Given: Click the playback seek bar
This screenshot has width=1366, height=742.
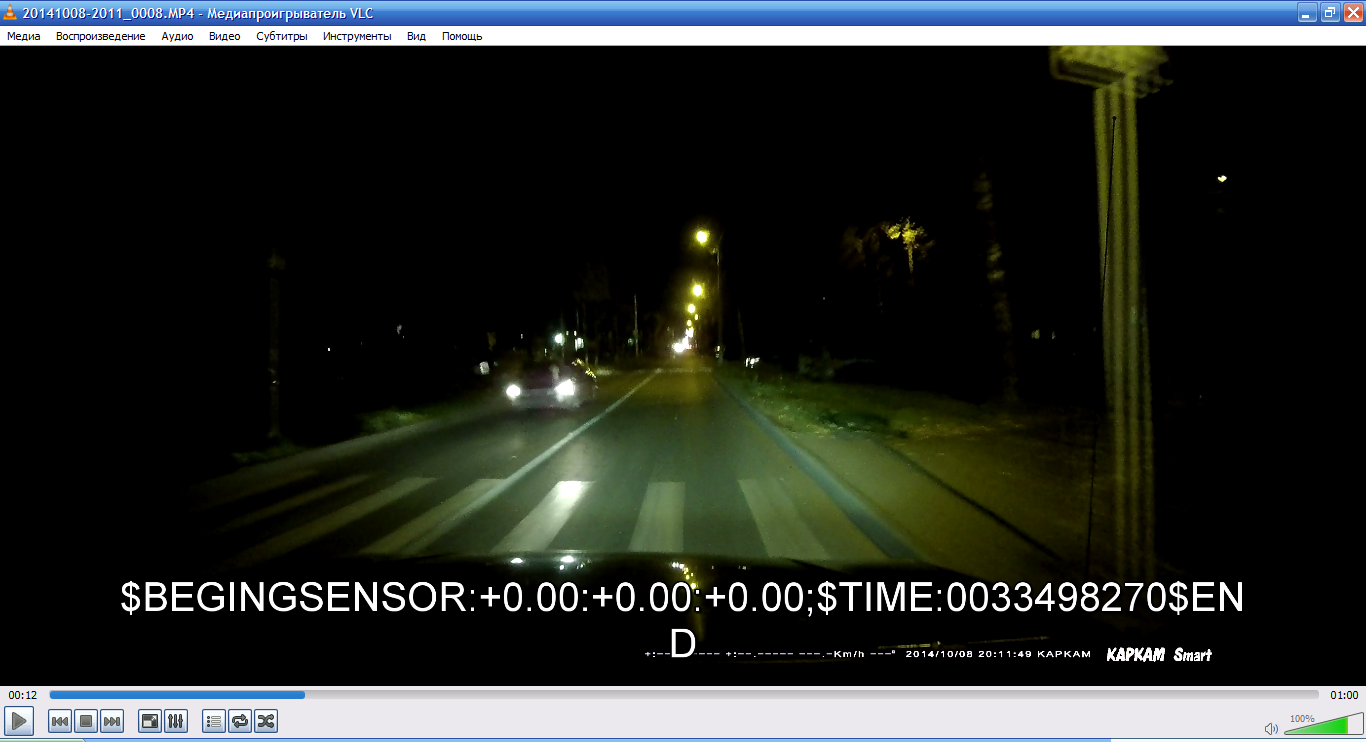Looking at the screenshot, I should pyautogui.click(x=683, y=695).
